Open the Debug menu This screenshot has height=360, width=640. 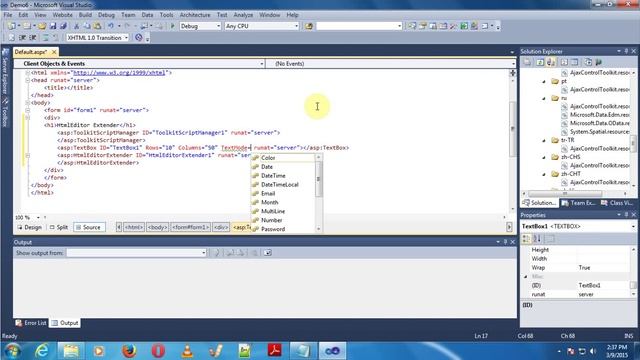click(x=106, y=15)
